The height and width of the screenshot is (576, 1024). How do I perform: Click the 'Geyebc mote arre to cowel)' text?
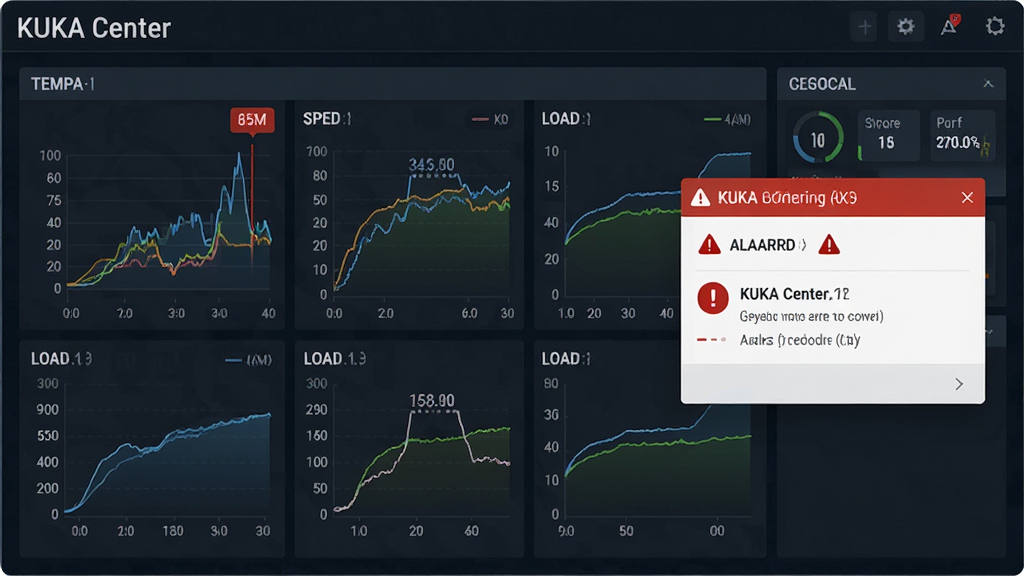click(811, 317)
